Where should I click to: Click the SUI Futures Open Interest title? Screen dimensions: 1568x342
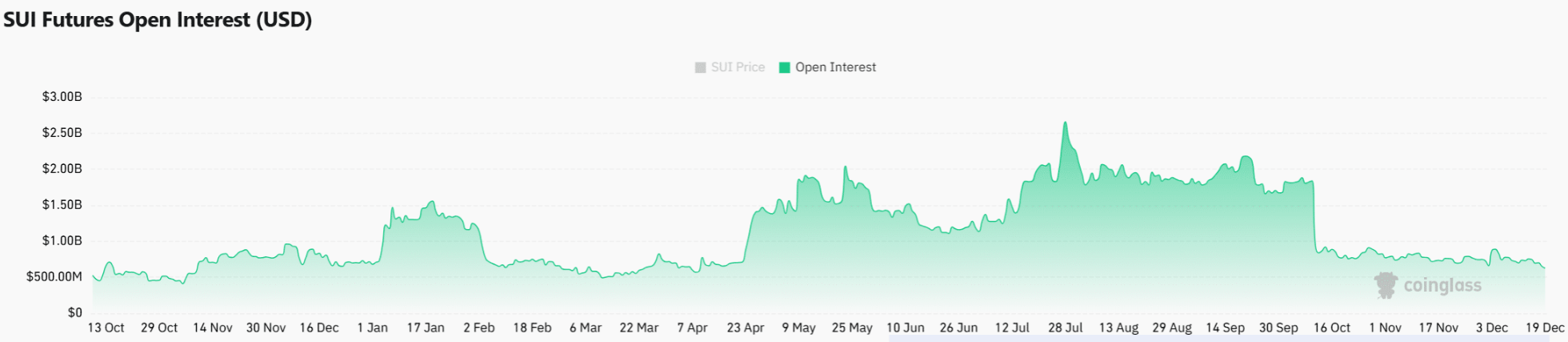158,20
